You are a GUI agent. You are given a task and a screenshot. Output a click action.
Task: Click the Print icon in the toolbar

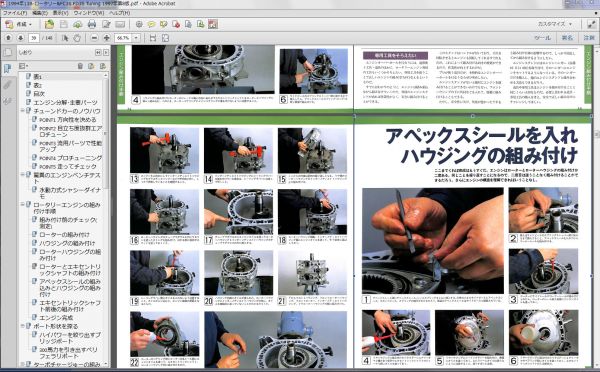[x=92, y=24]
